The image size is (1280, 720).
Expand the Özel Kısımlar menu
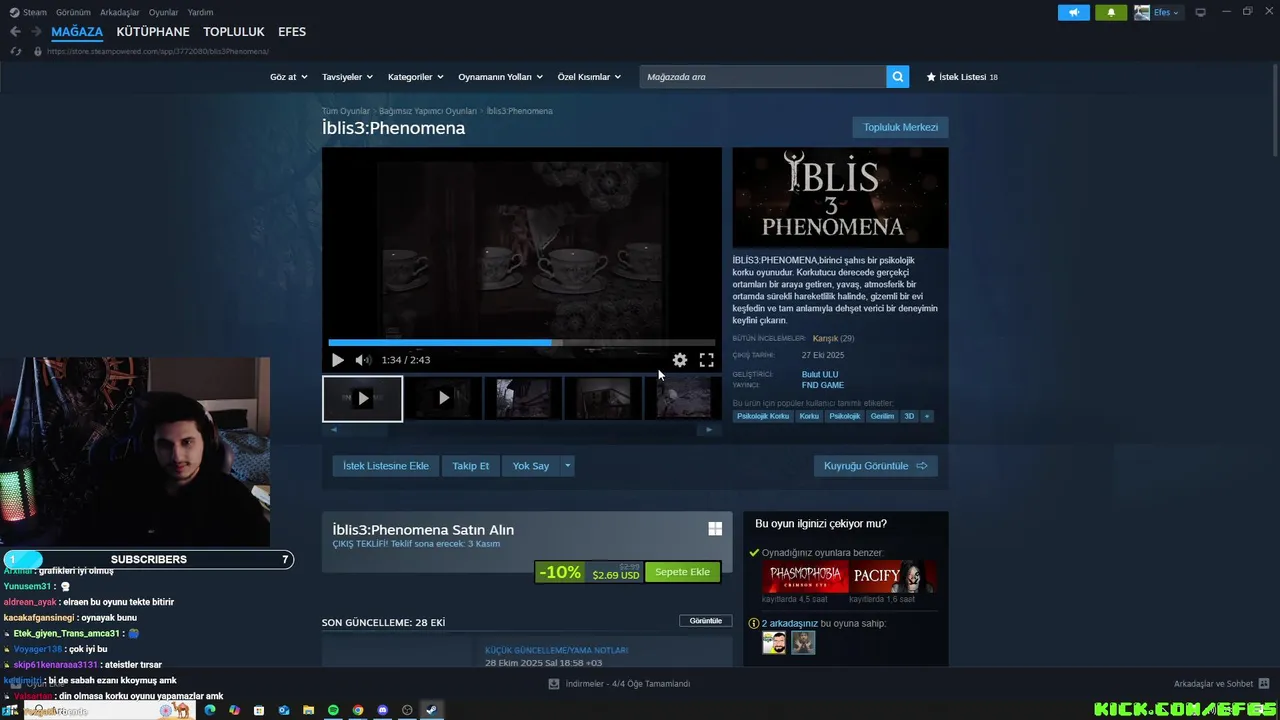[589, 77]
